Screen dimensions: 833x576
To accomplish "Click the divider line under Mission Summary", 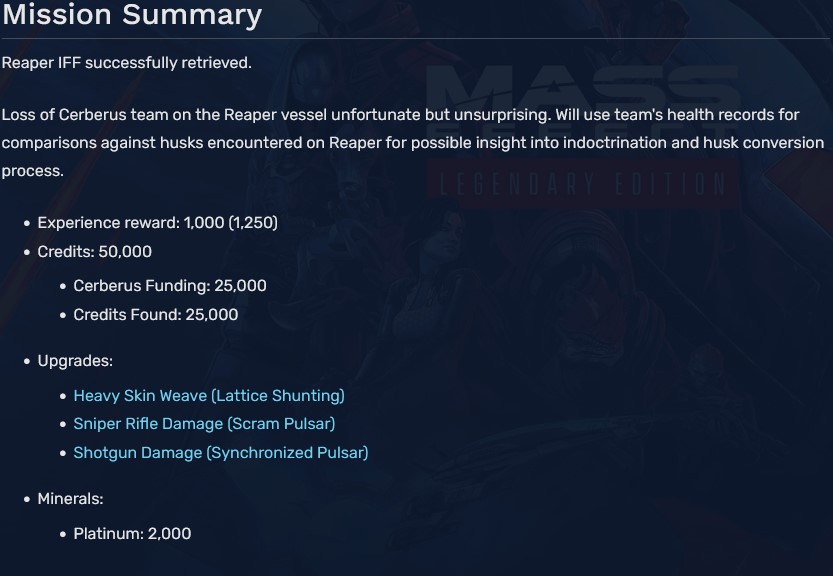I will [x=416, y=39].
